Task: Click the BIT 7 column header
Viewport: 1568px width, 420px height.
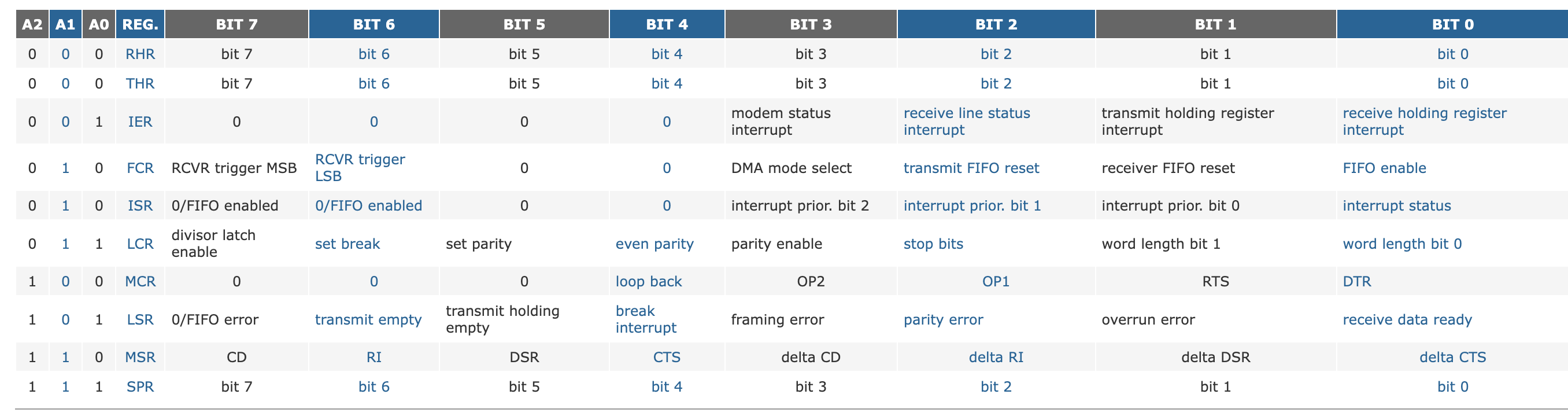Action: coord(237,24)
